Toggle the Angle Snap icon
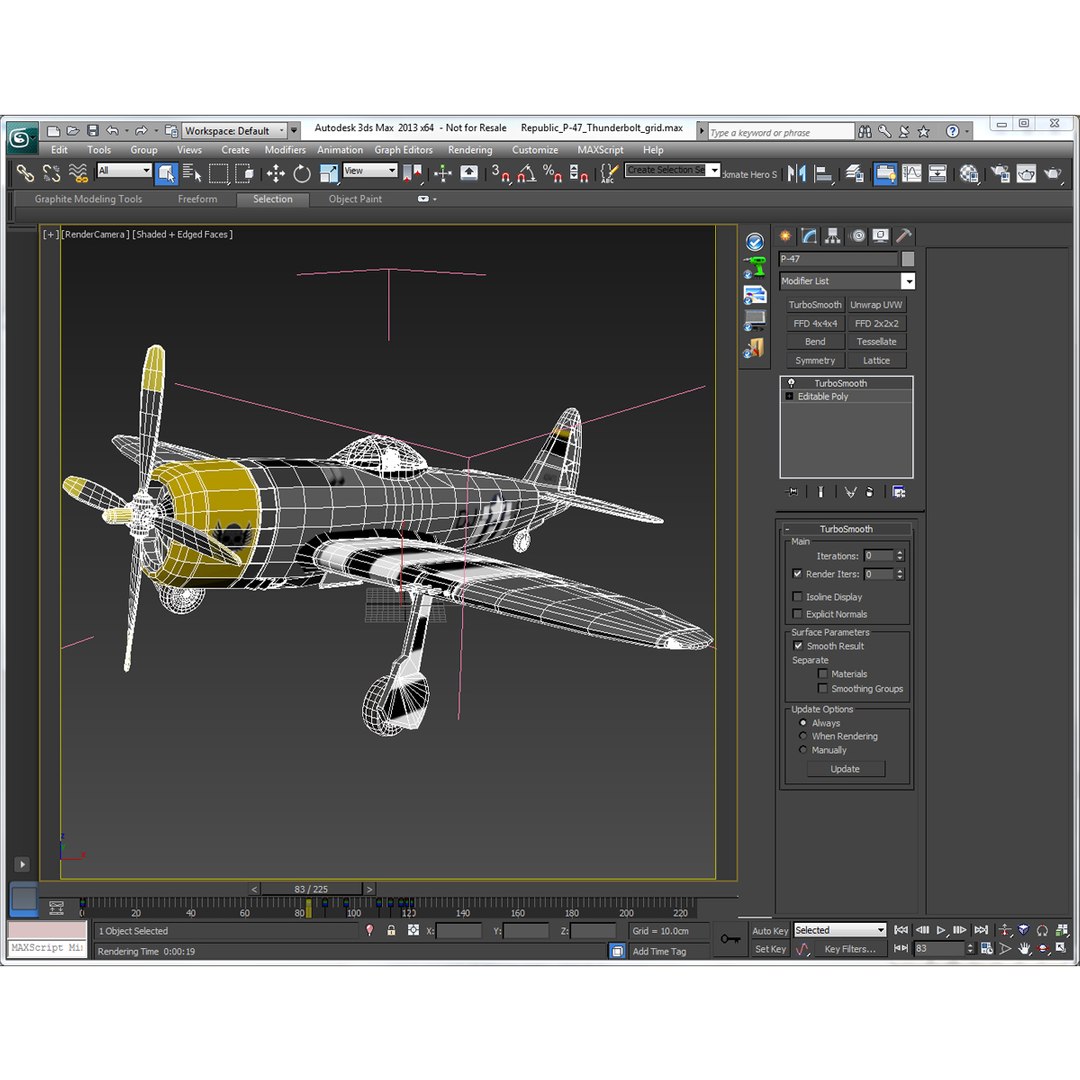The width and height of the screenshot is (1080, 1080). pyautogui.click(x=526, y=174)
